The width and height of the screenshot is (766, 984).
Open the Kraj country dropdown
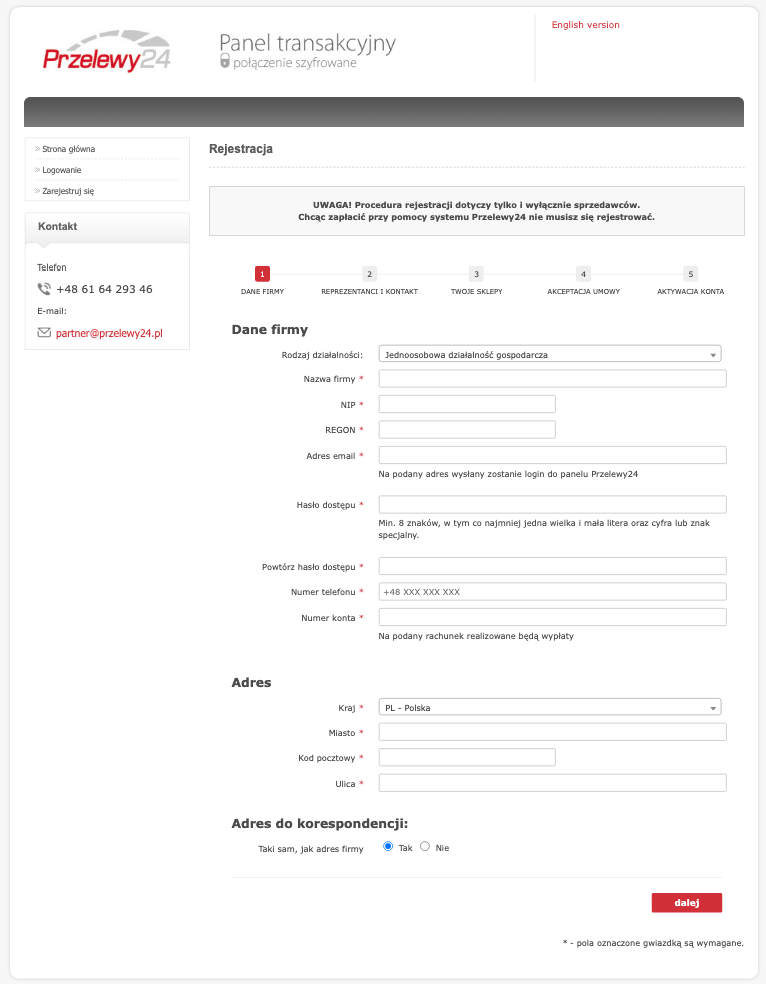(549, 708)
